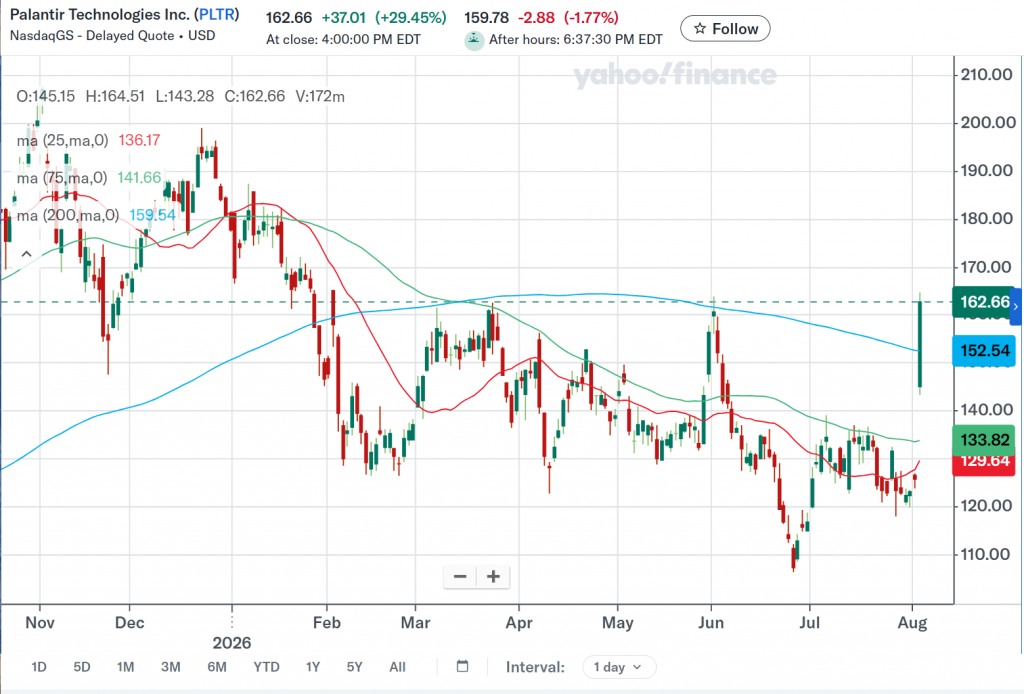Select the 1D time range
The image size is (1024, 694).
pos(39,667)
